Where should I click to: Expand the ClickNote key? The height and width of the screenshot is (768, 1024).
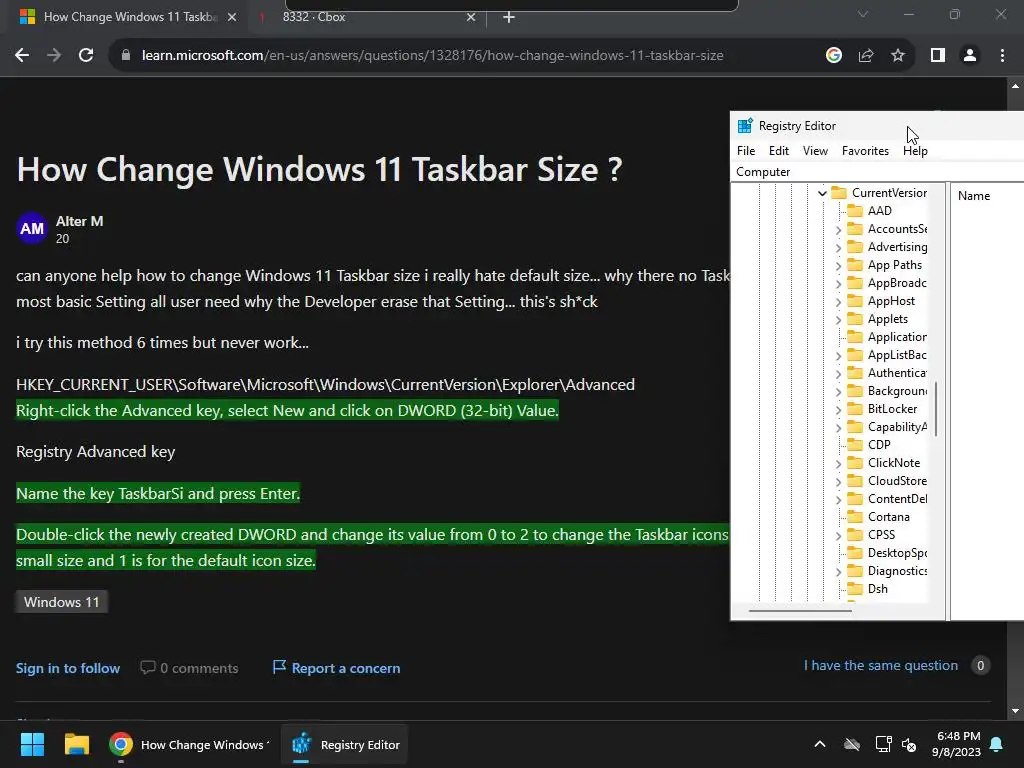(839, 463)
